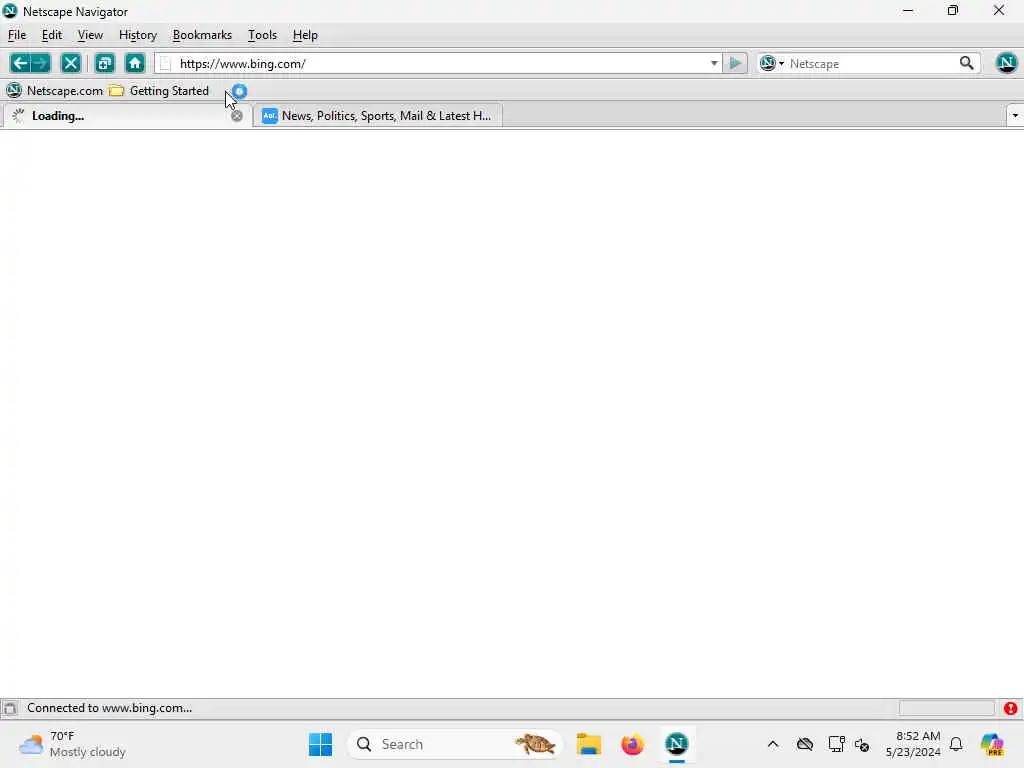The image size is (1024, 768).
Task: Click the red error icon in status bar
Action: click(x=1010, y=708)
